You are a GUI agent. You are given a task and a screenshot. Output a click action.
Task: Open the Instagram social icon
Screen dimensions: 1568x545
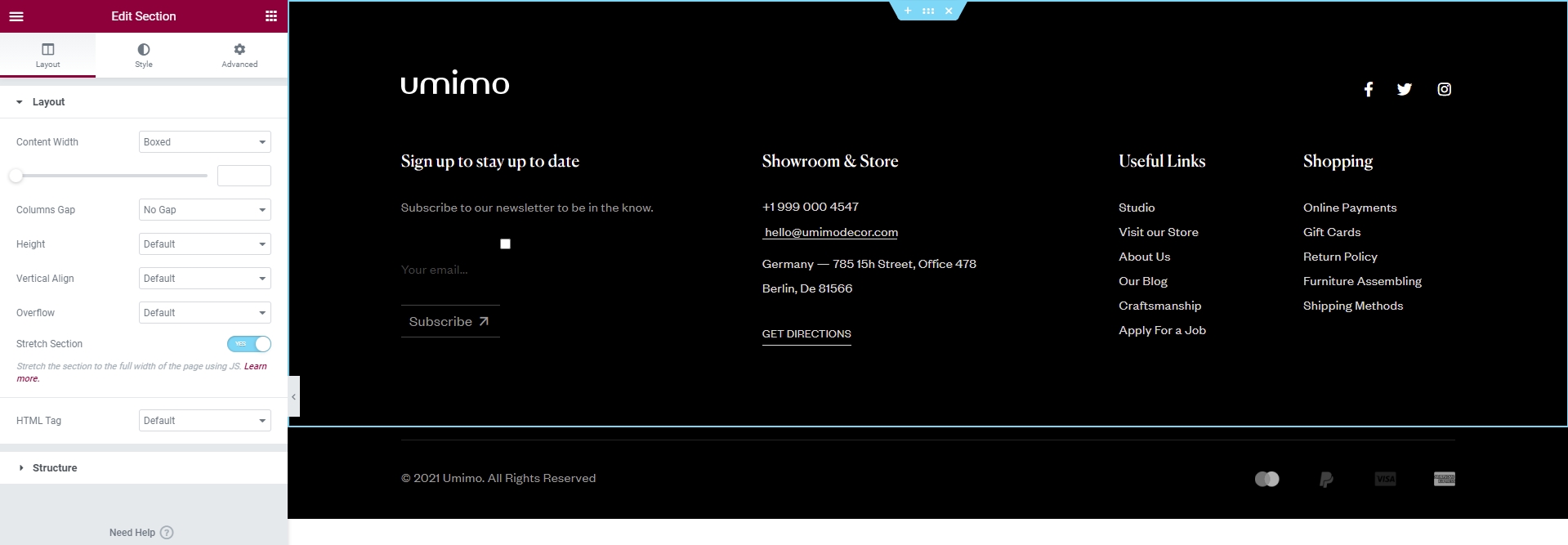pos(1445,89)
